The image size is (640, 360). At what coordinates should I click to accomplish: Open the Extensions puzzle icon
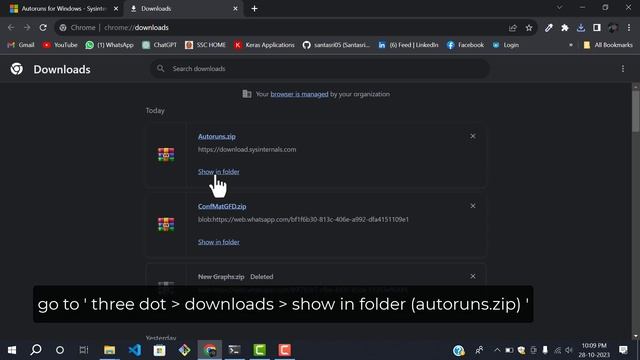tap(565, 28)
